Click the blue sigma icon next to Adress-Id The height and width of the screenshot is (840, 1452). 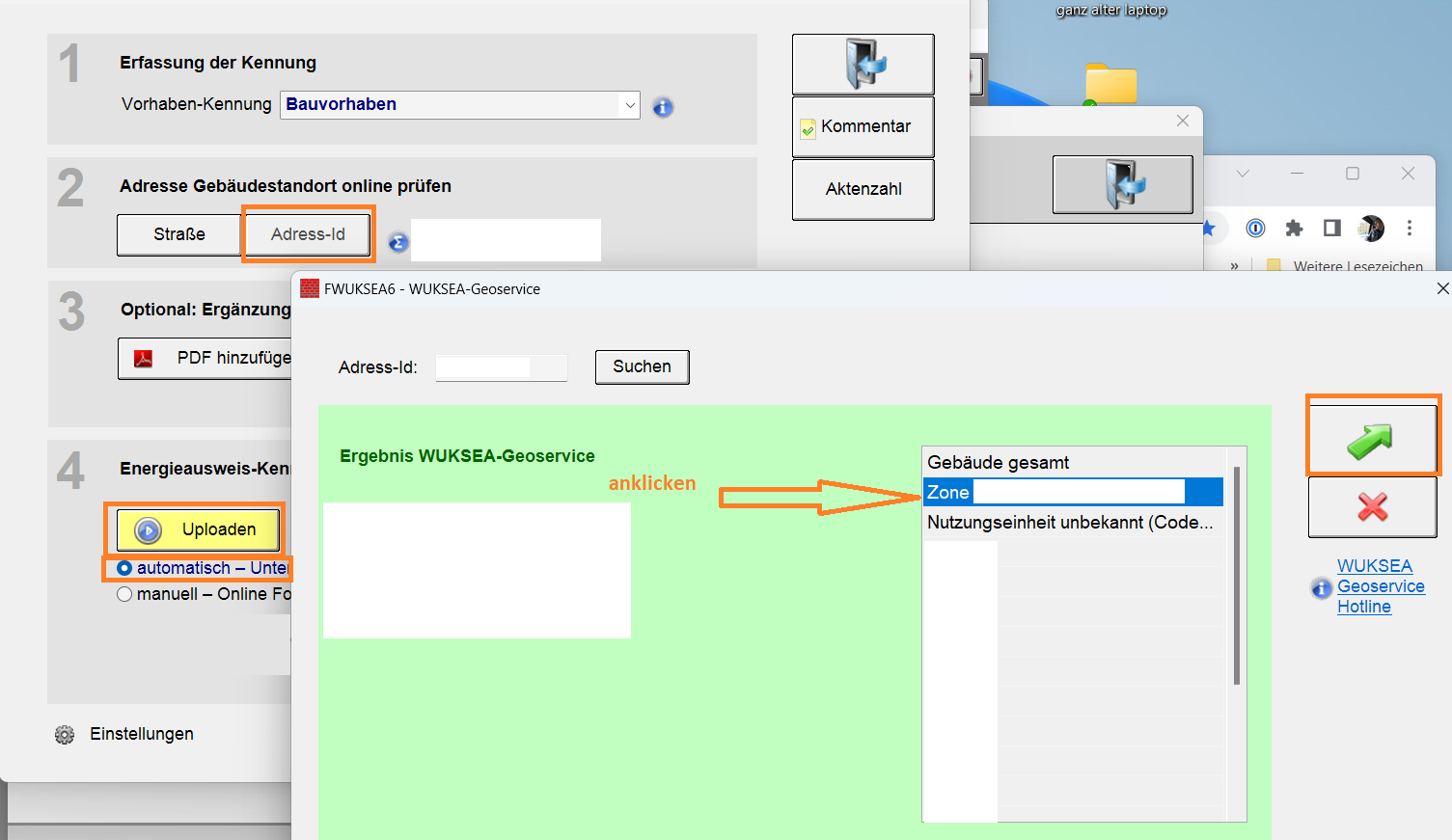(398, 242)
